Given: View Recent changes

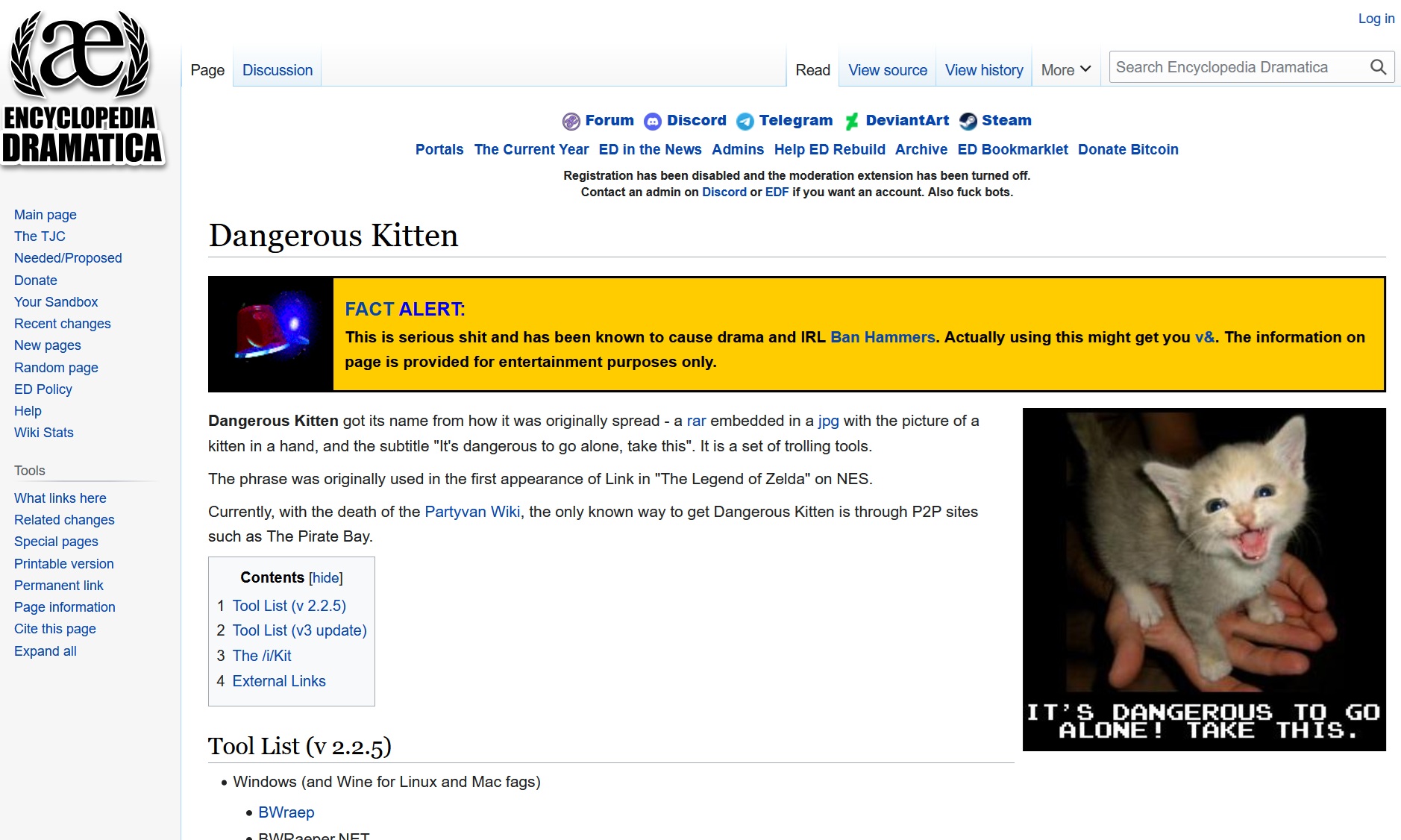Looking at the screenshot, I should [63, 324].
